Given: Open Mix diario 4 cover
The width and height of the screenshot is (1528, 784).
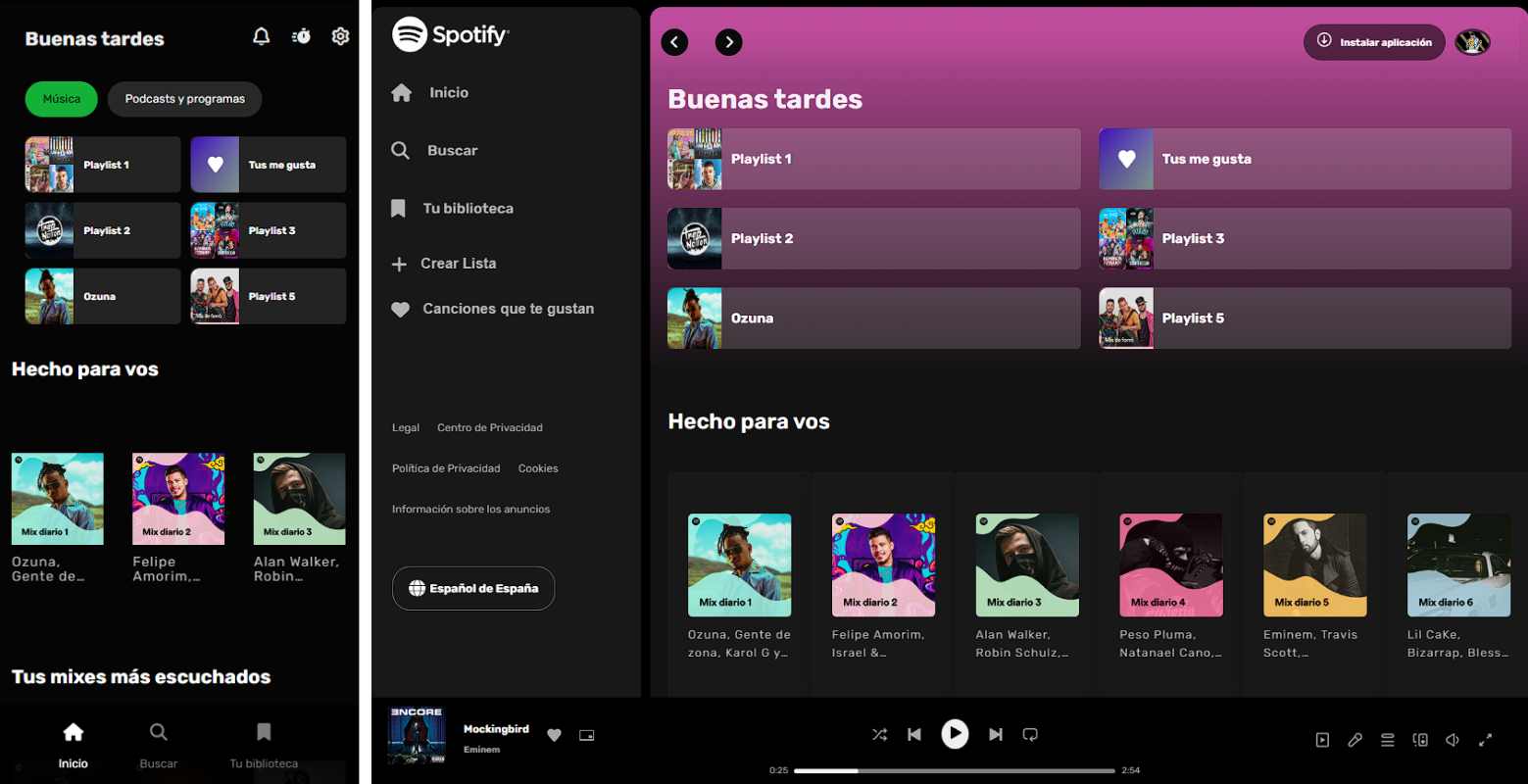Looking at the screenshot, I should (x=1171, y=565).
